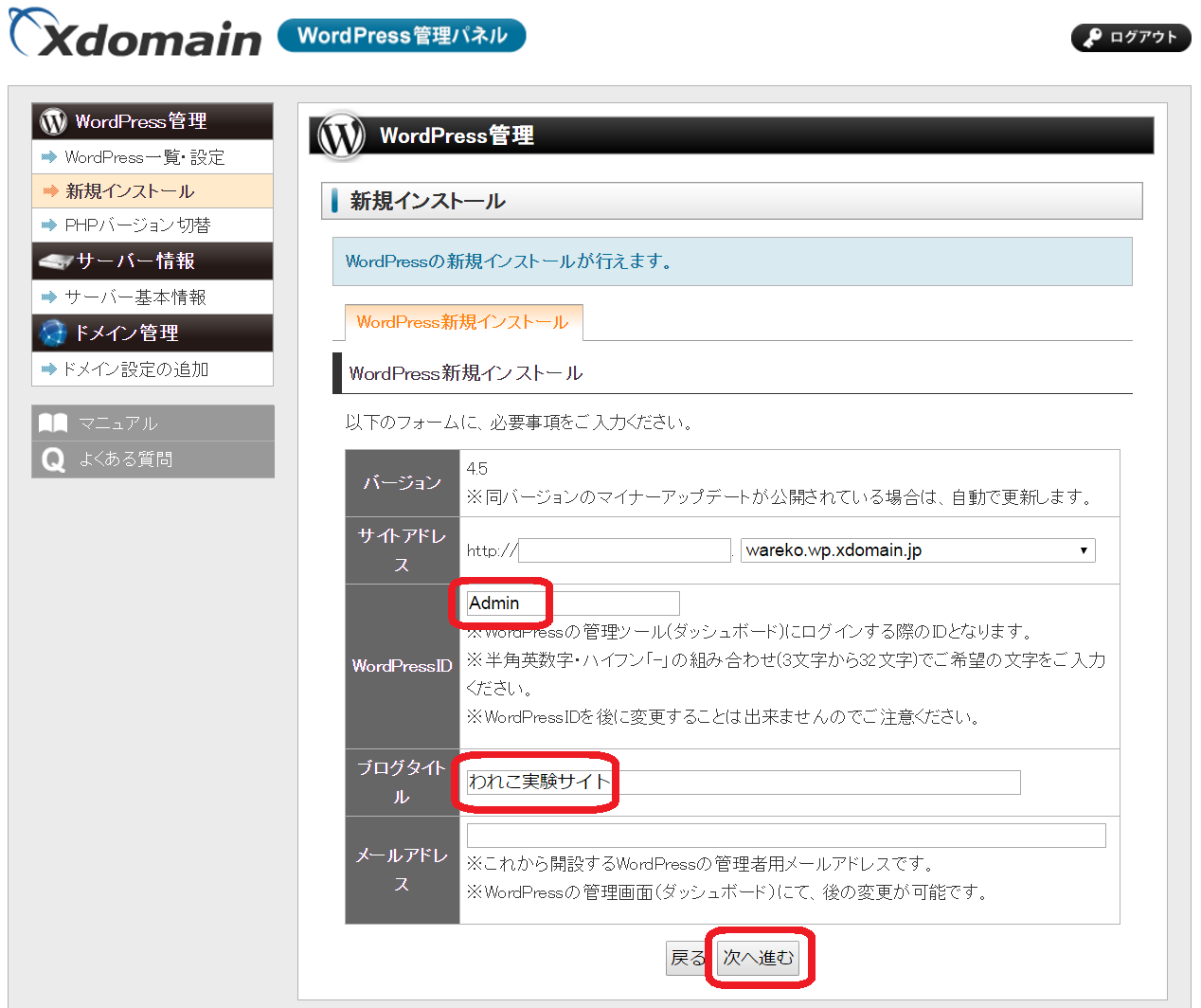Switch to the WordPress新規インストール tab
The height and width of the screenshot is (1008, 1201).
coord(463,322)
